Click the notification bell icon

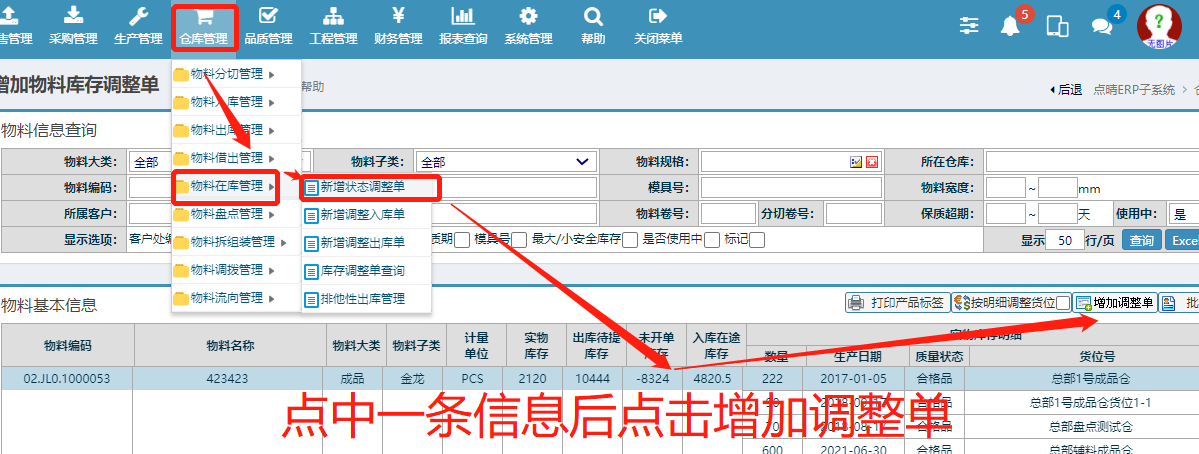(1010, 27)
